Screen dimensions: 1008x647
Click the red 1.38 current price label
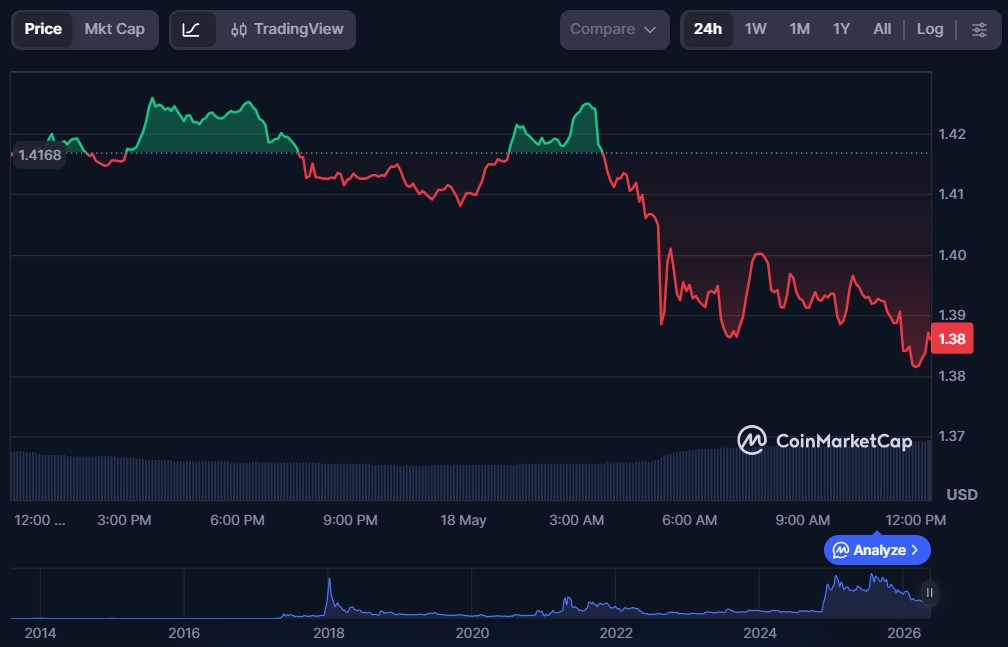point(952,339)
